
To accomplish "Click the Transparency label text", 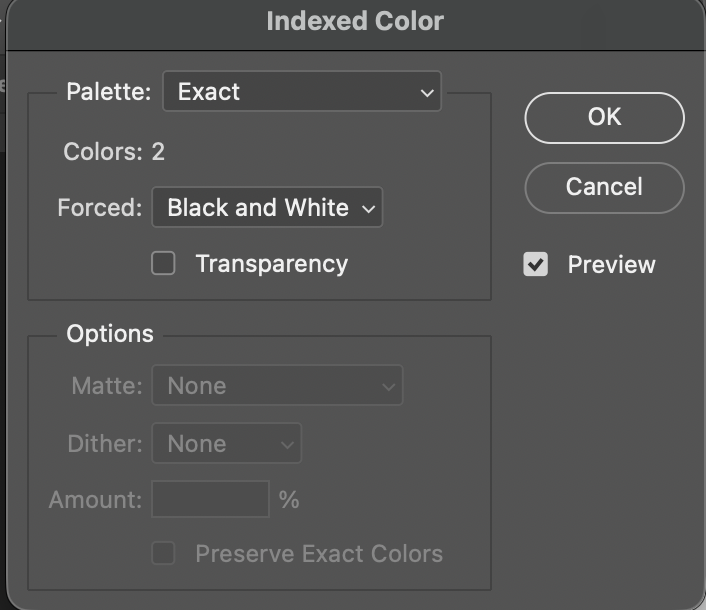I will coord(272,264).
